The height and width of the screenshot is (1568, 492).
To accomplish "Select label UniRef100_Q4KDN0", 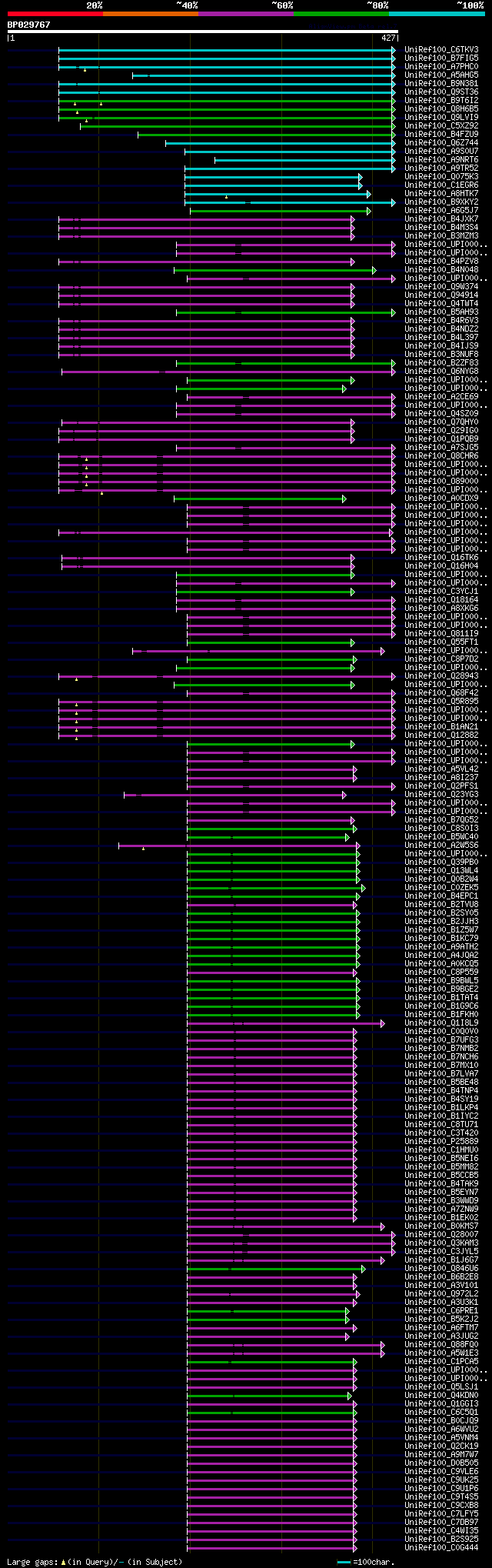I will coord(441,1396).
